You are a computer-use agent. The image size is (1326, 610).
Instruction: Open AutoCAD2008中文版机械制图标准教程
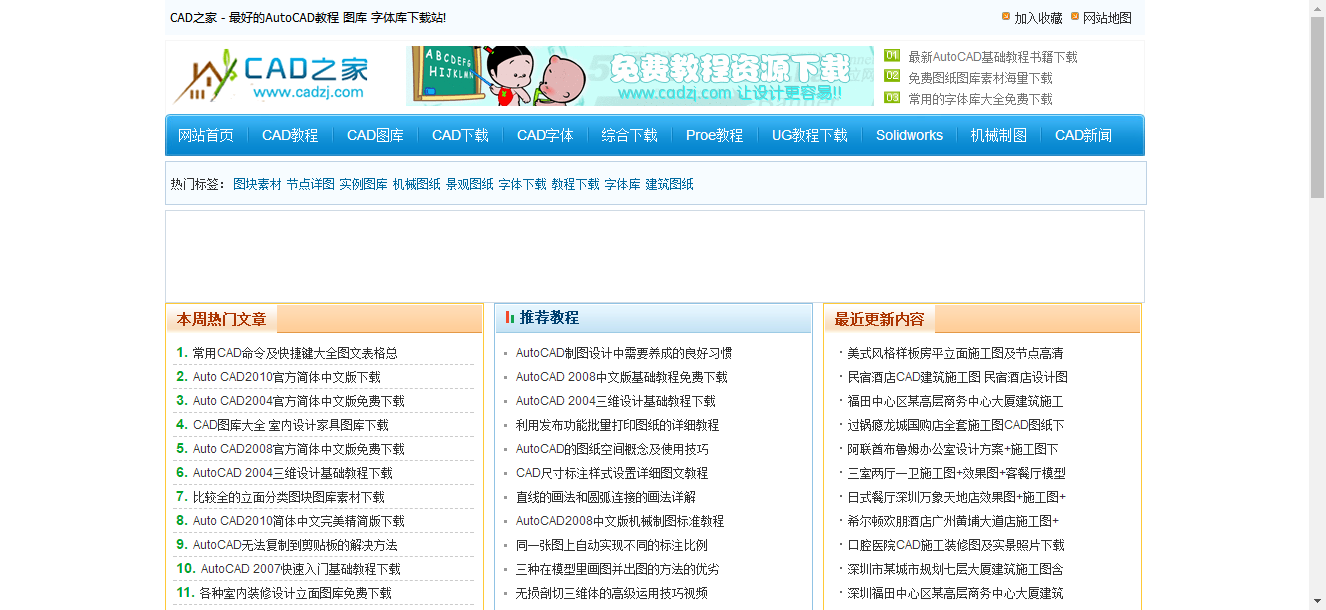coord(620,521)
